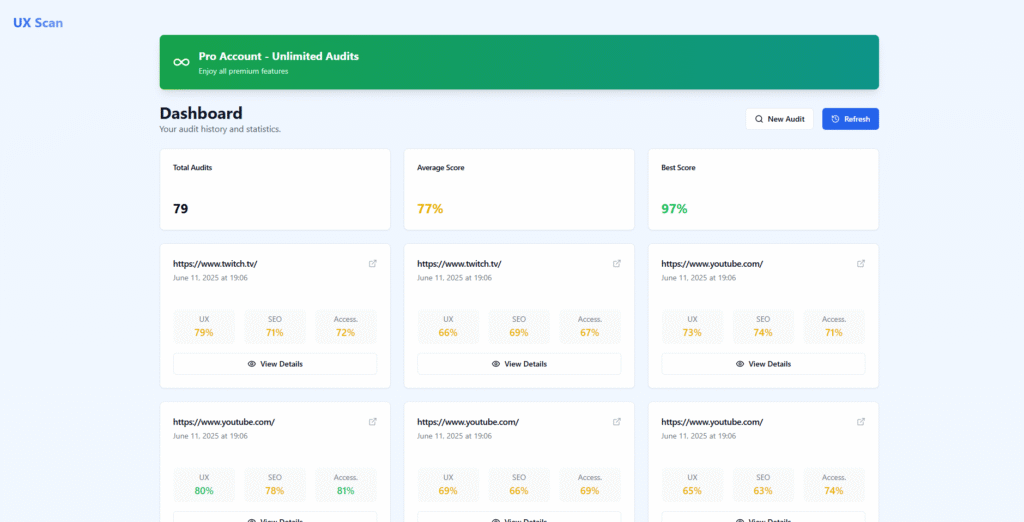This screenshot has height=522, width=1024.
Task: Click the magnifier icon in New Audit button
Action: pyautogui.click(x=759, y=119)
